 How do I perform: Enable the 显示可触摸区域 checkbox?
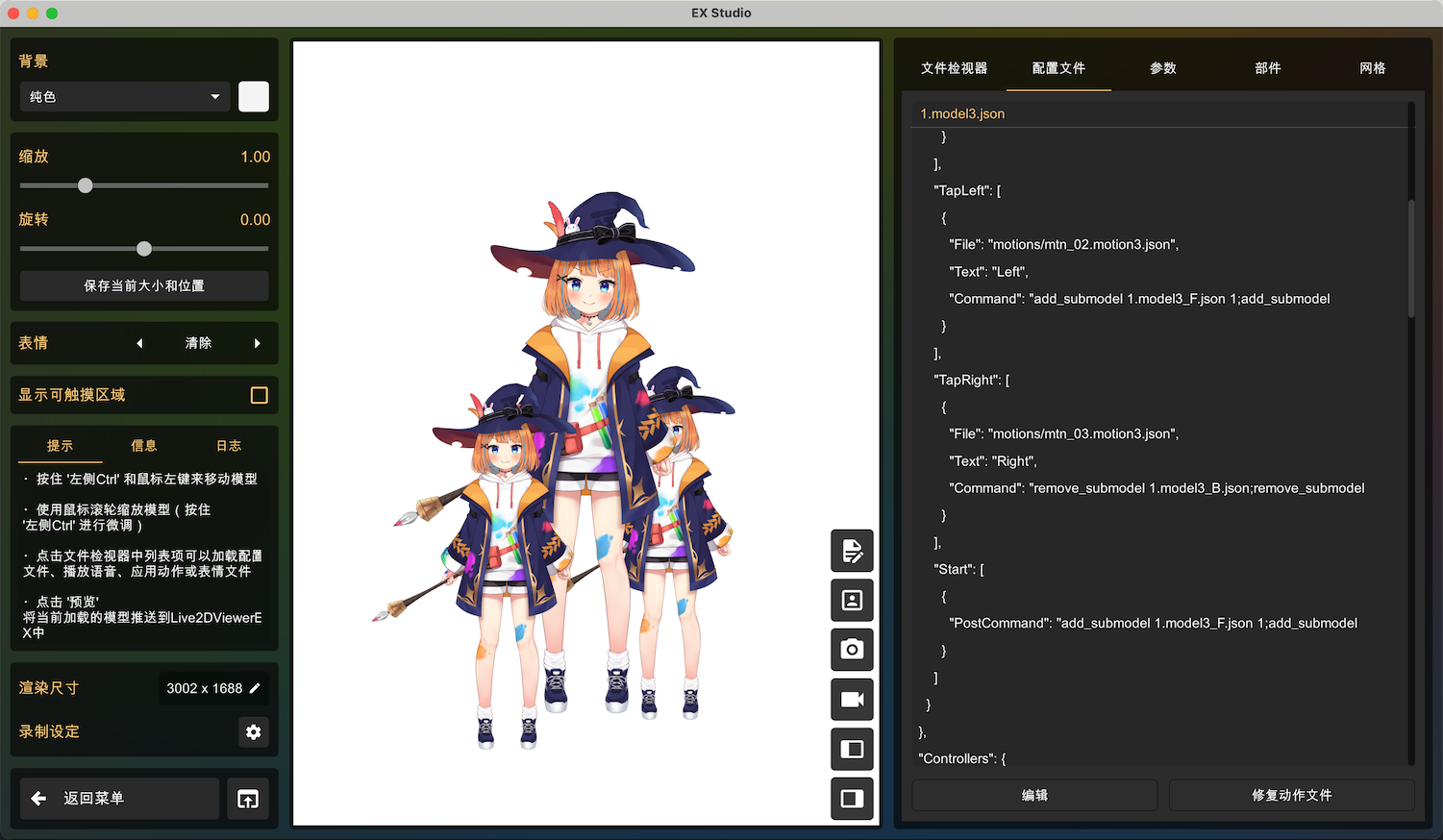point(260,395)
